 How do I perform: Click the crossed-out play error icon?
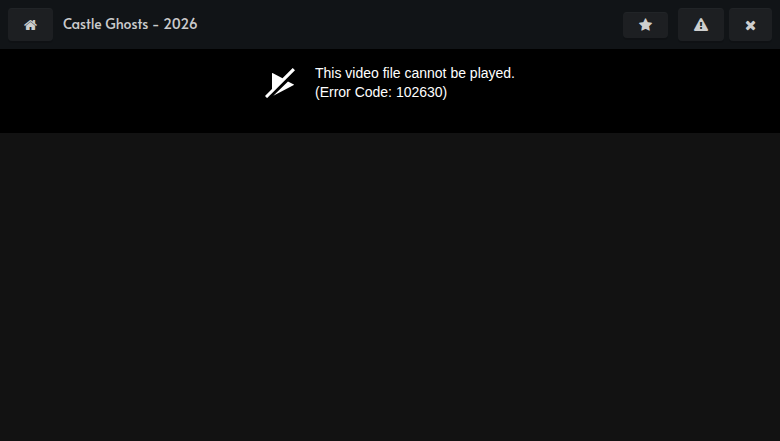[x=280, y=83]
